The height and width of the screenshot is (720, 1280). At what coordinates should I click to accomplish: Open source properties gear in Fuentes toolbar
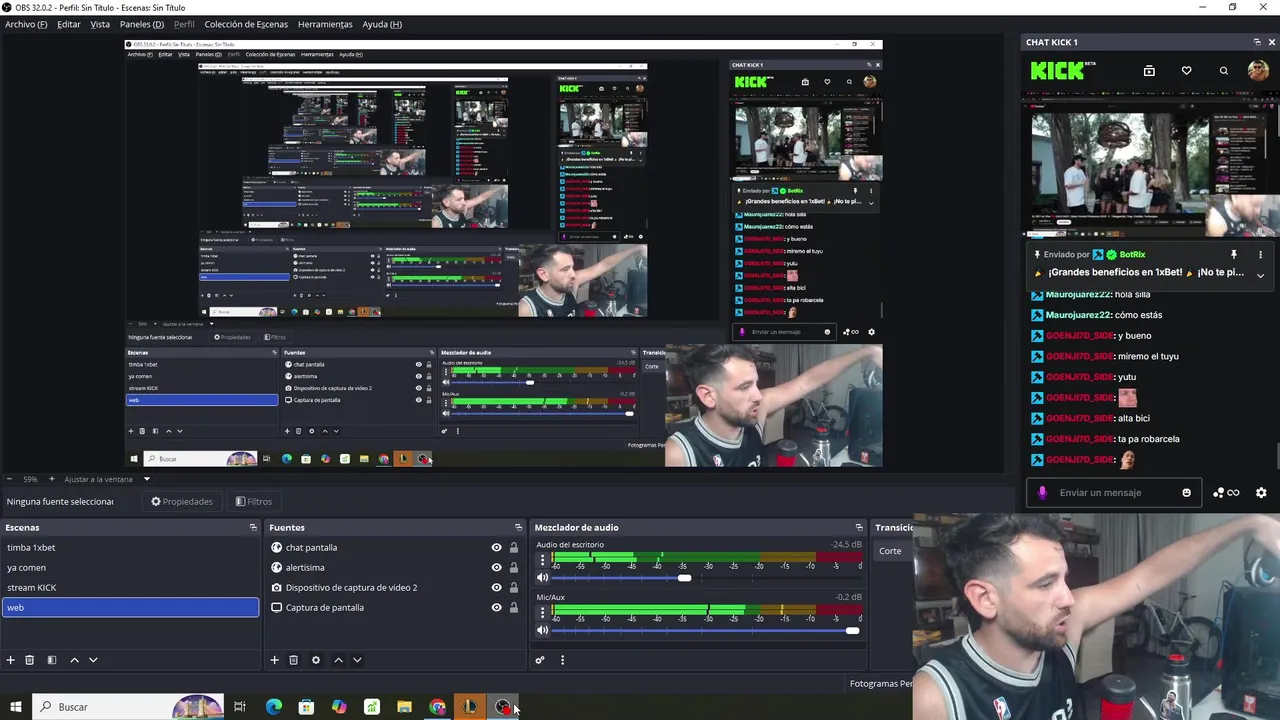[x=316, y=660]
